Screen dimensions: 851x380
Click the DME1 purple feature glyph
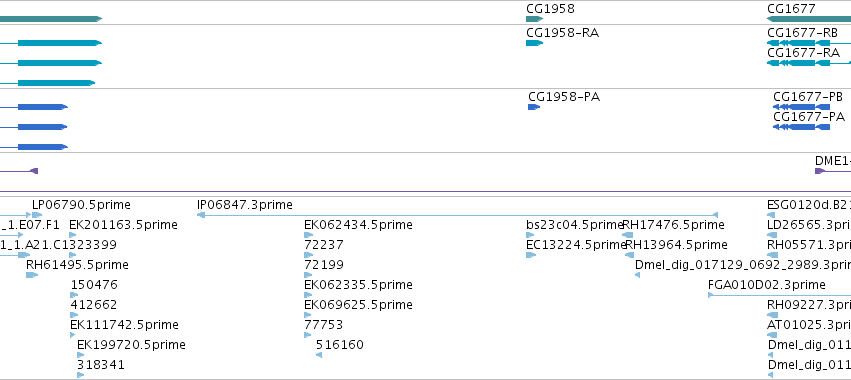point(833,171)
